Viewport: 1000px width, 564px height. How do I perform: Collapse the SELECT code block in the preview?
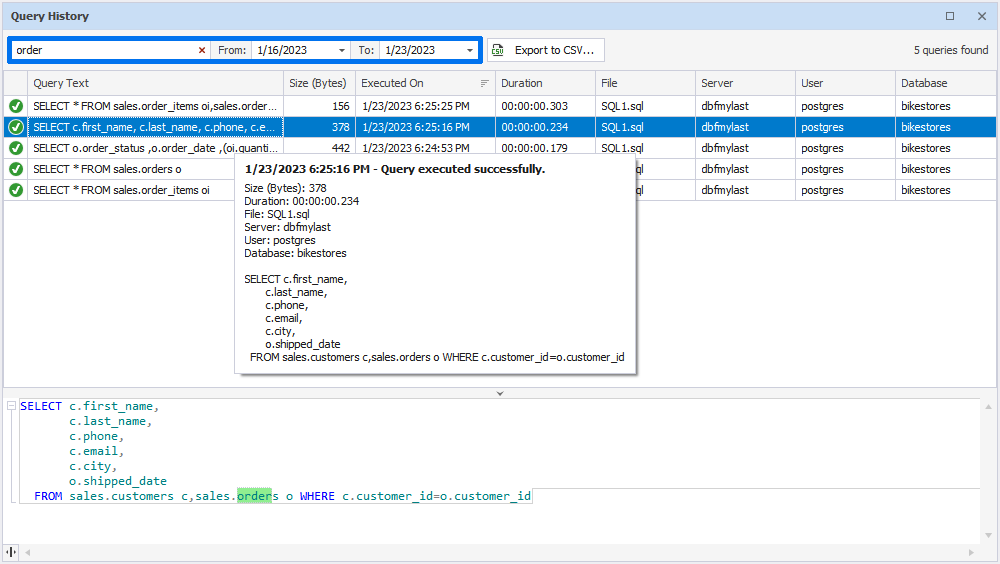click(11, 406)
